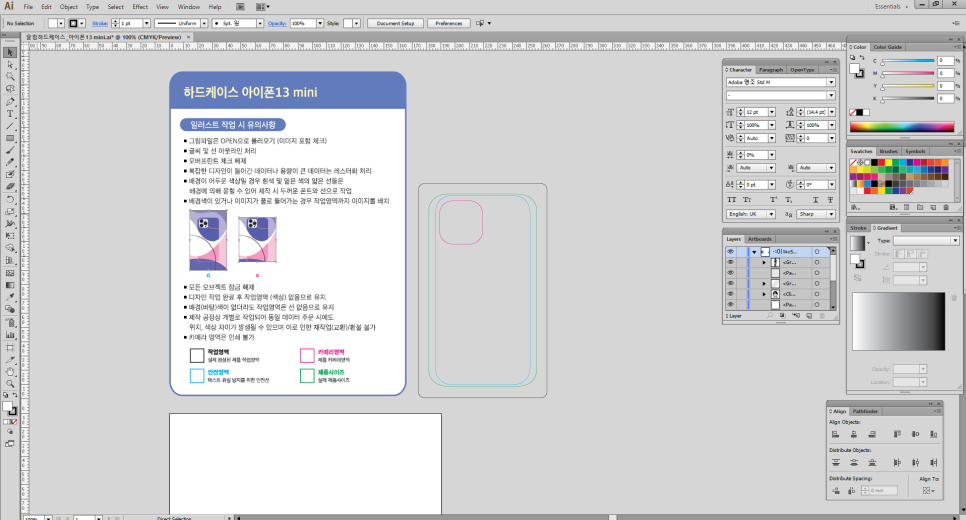Image resolution: width=966 pixels, height=520 pixels.
Task: Open the Effect menu
Action: click(x=140, y=7)
